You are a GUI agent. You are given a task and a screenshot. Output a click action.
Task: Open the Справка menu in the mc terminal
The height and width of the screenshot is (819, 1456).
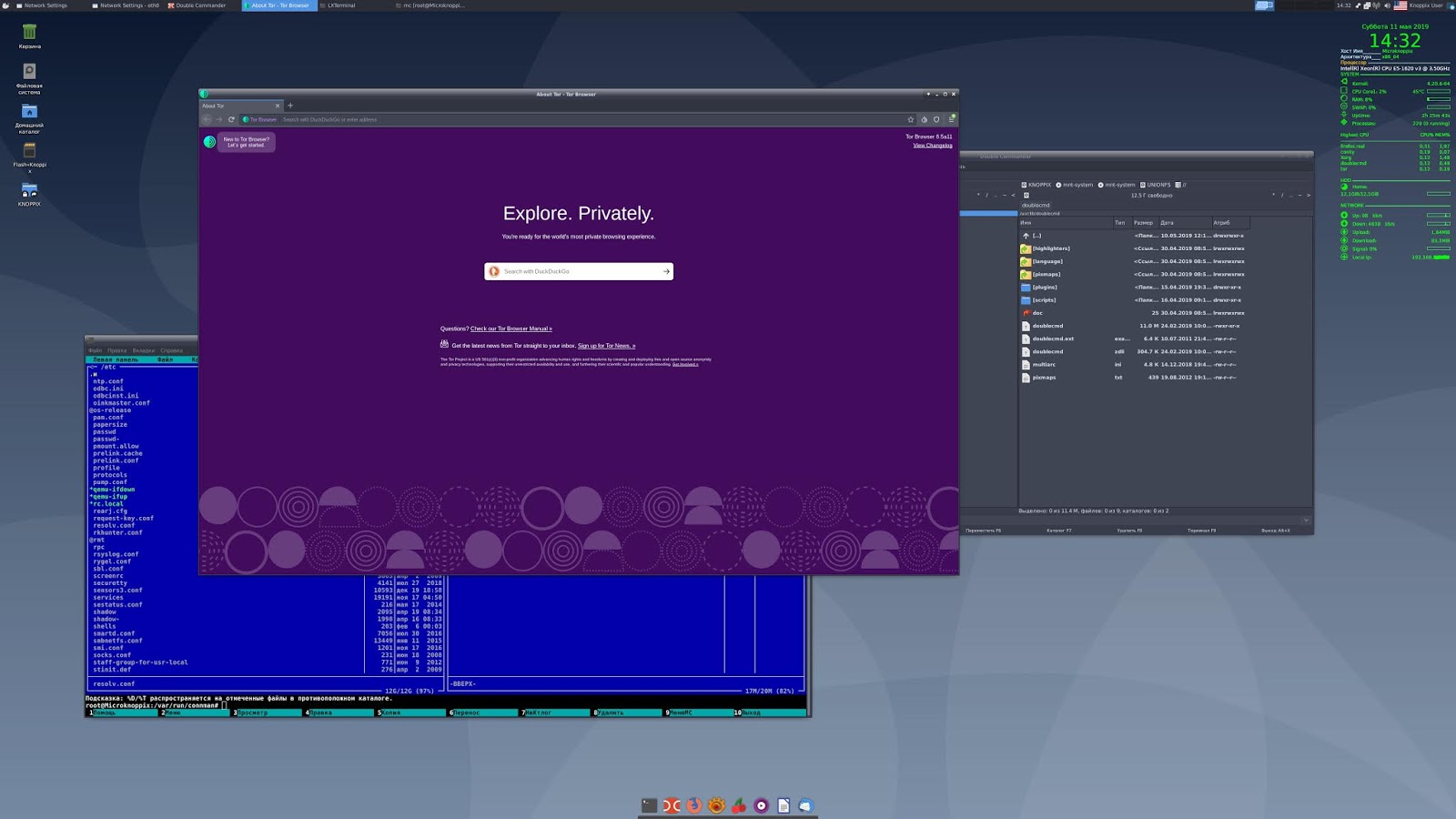[171, 350]
